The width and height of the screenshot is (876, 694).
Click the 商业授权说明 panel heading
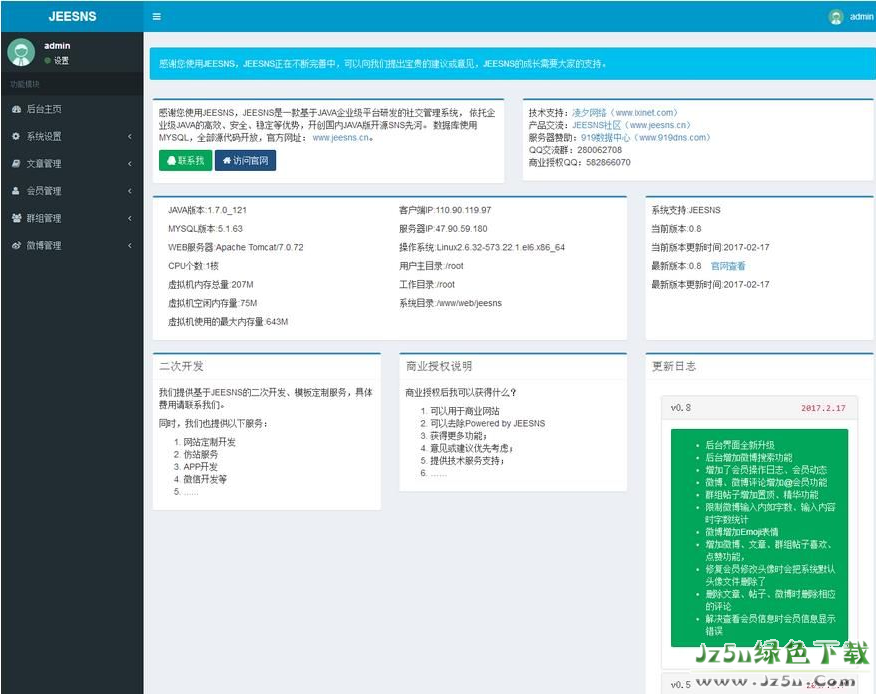click(439, 367)
